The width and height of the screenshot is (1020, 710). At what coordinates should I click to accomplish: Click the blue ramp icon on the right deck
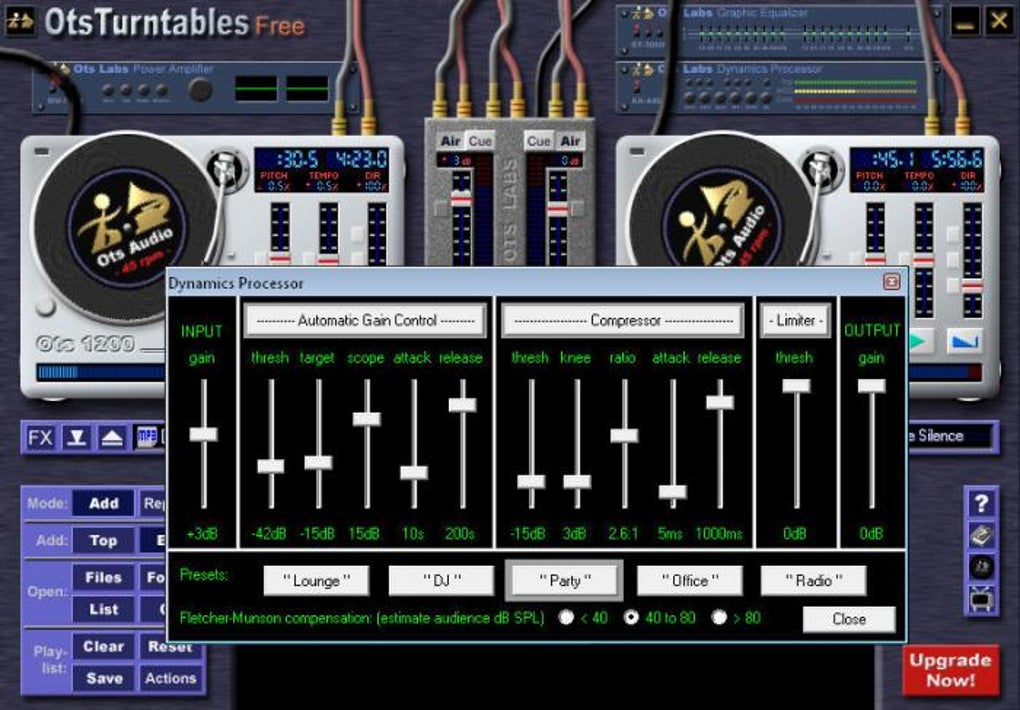[965, 341]
